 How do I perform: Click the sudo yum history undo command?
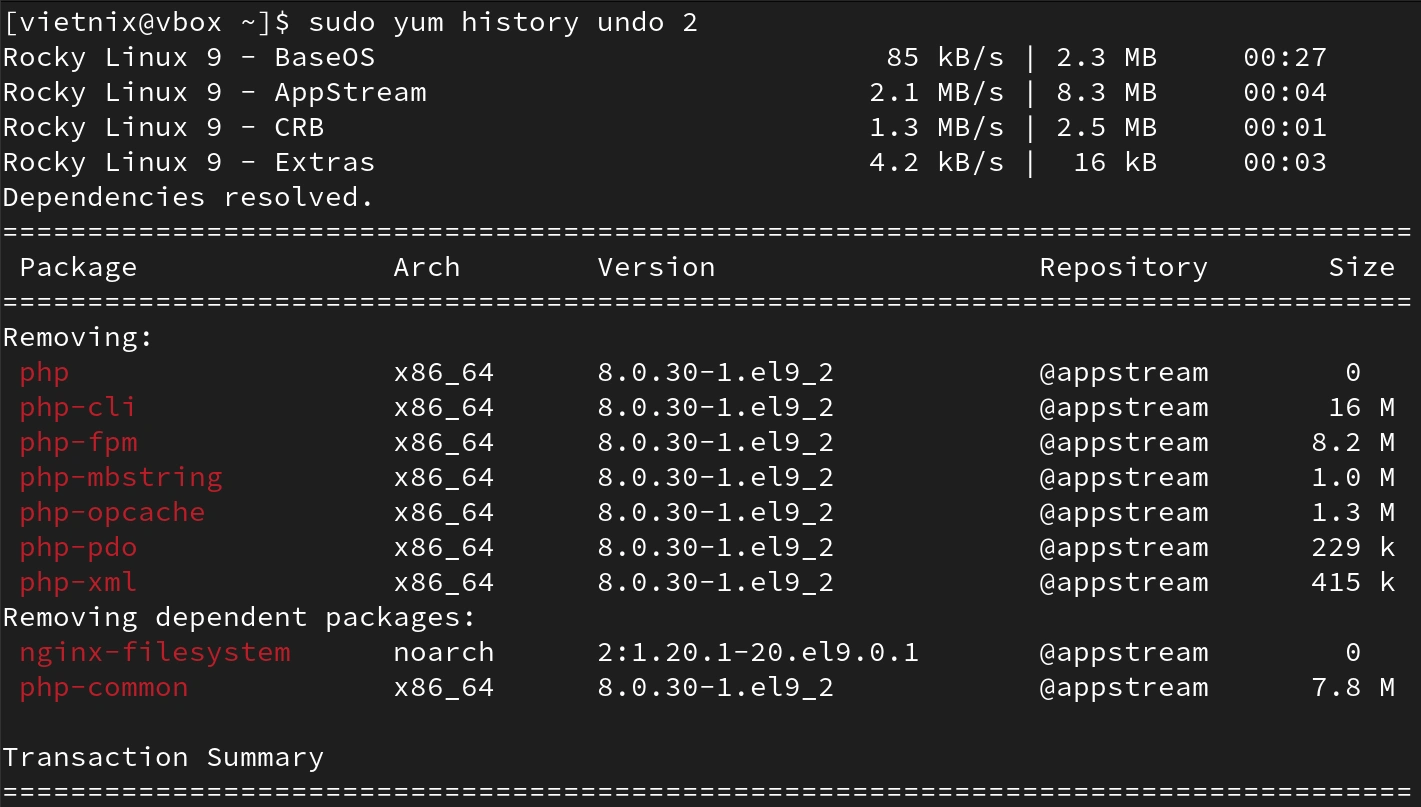point(503,22)
